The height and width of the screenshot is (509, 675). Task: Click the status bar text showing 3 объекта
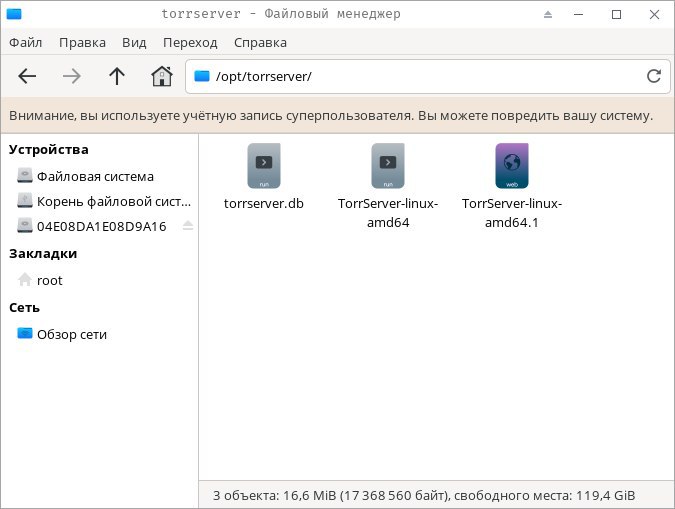click(424, 495)
